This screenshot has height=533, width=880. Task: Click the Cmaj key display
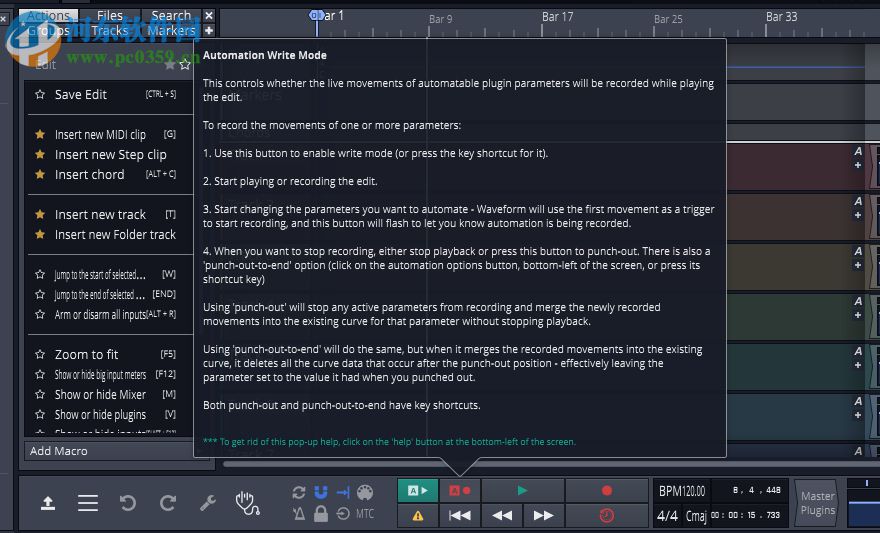pos(696,516)
